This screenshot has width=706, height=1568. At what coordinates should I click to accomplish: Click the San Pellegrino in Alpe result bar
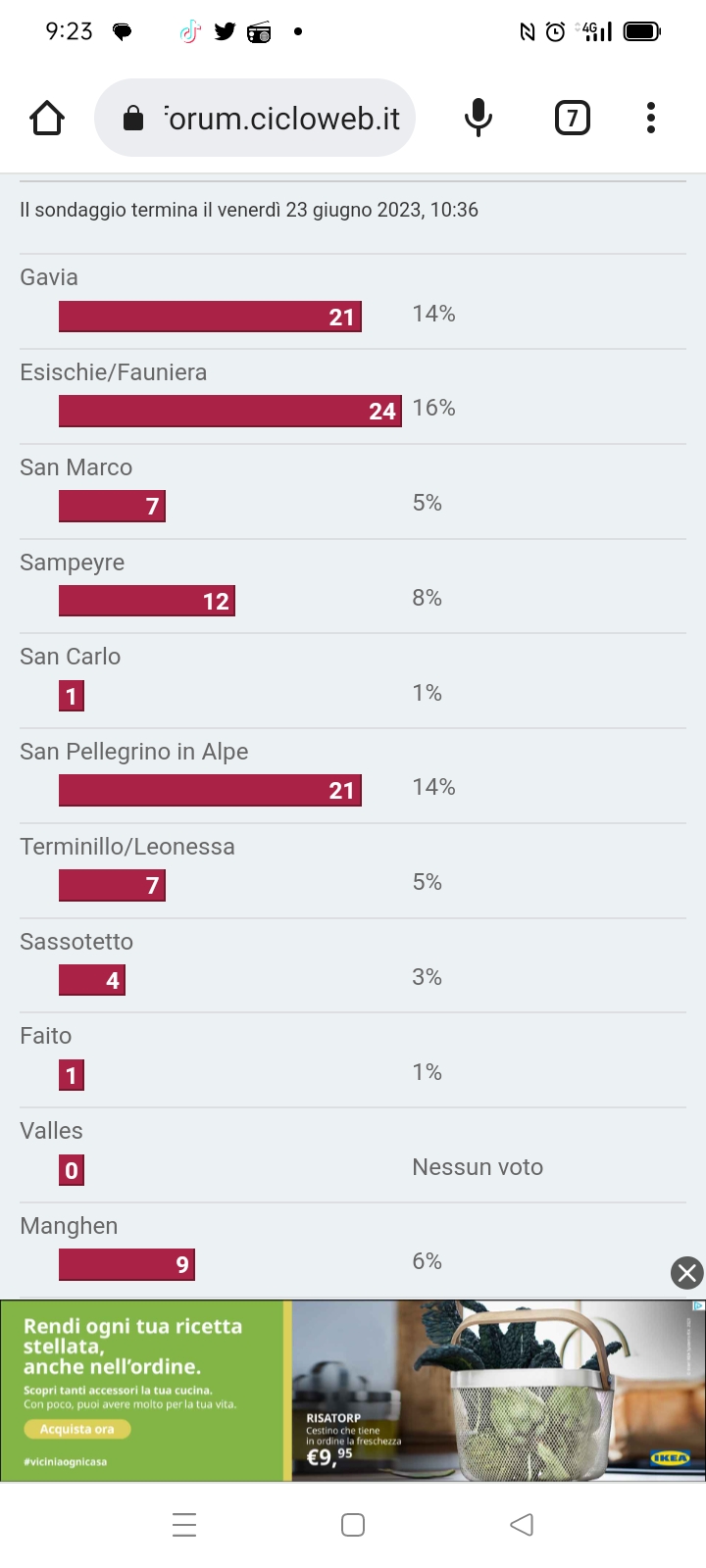click(x=210, y=790)
